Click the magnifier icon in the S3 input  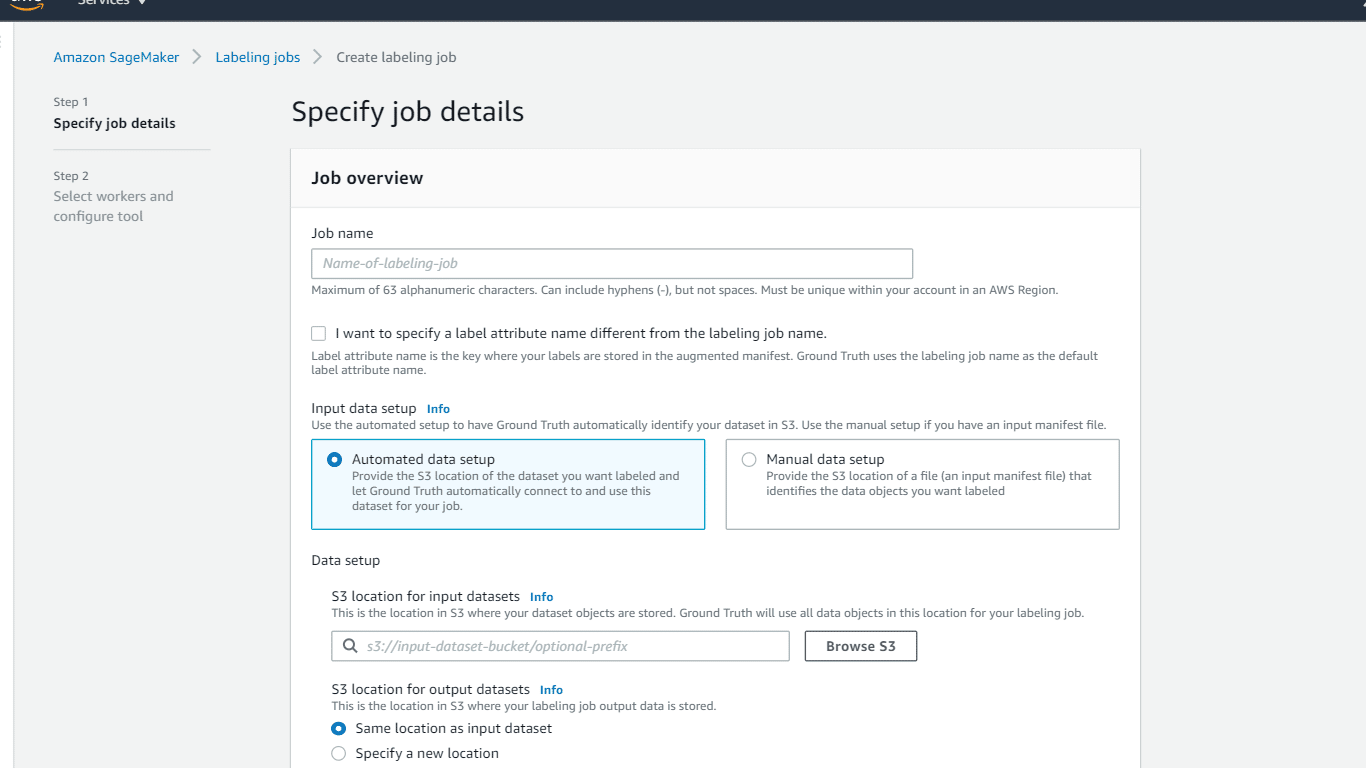[x=348, y=646]
